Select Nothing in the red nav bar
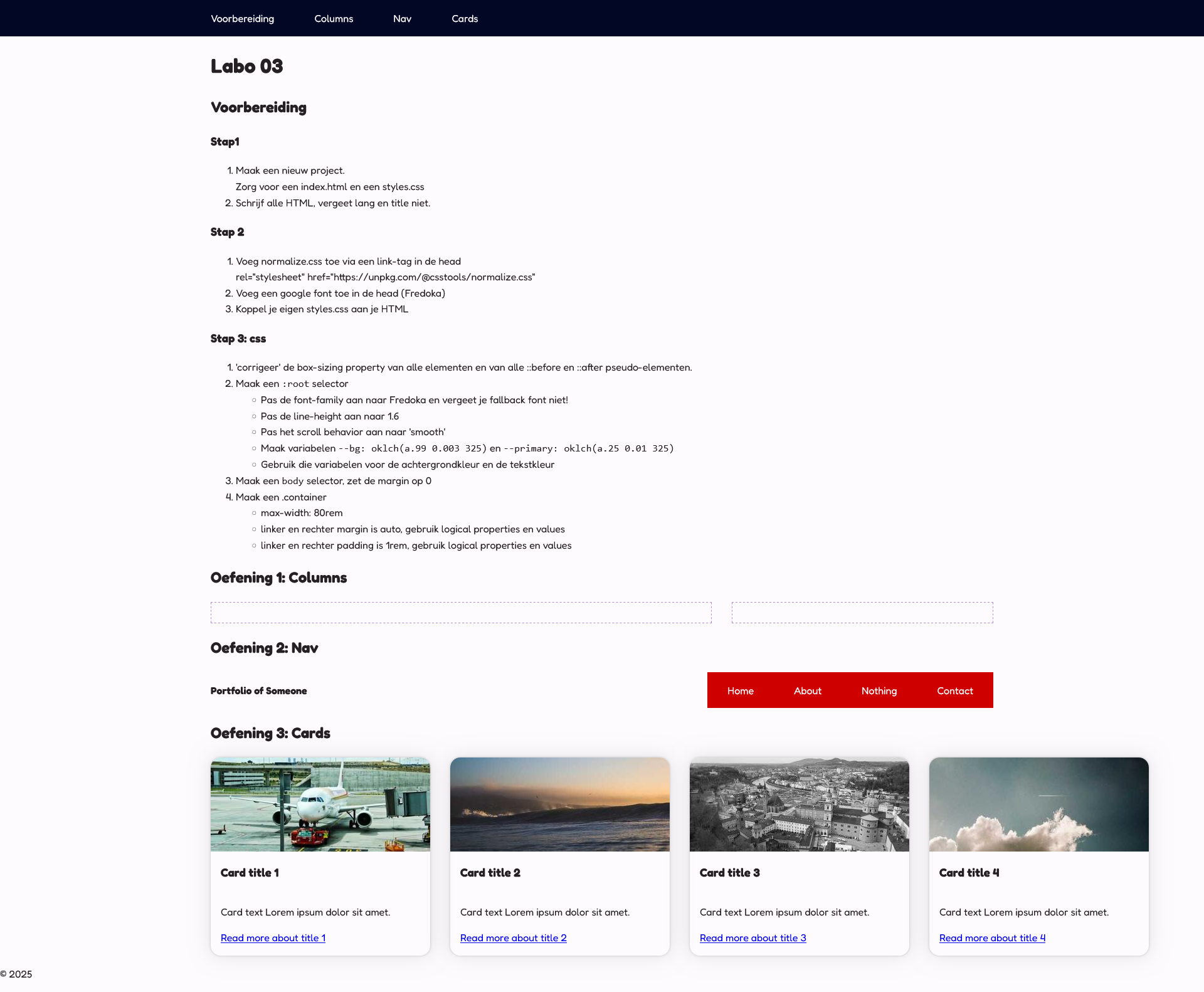Viewport: 1204px width, 992px height. (879, 690)
